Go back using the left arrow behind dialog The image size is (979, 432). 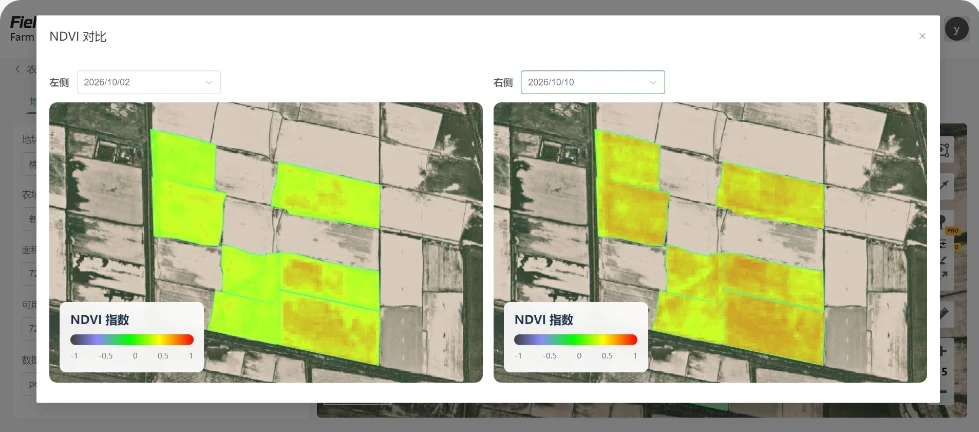[x=17, y=69]
